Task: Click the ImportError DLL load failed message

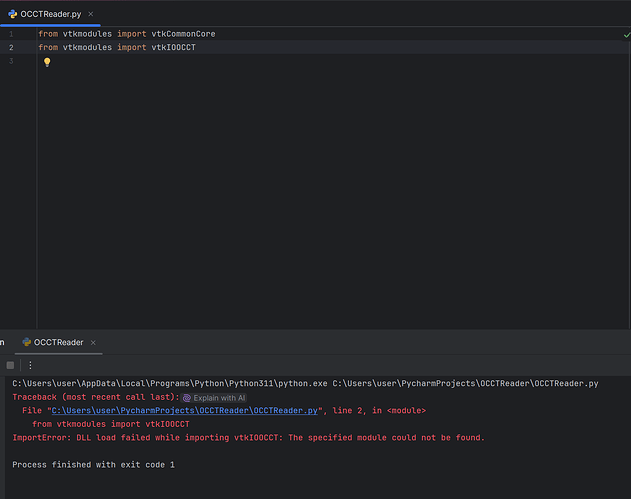Action: click(248, 437)
